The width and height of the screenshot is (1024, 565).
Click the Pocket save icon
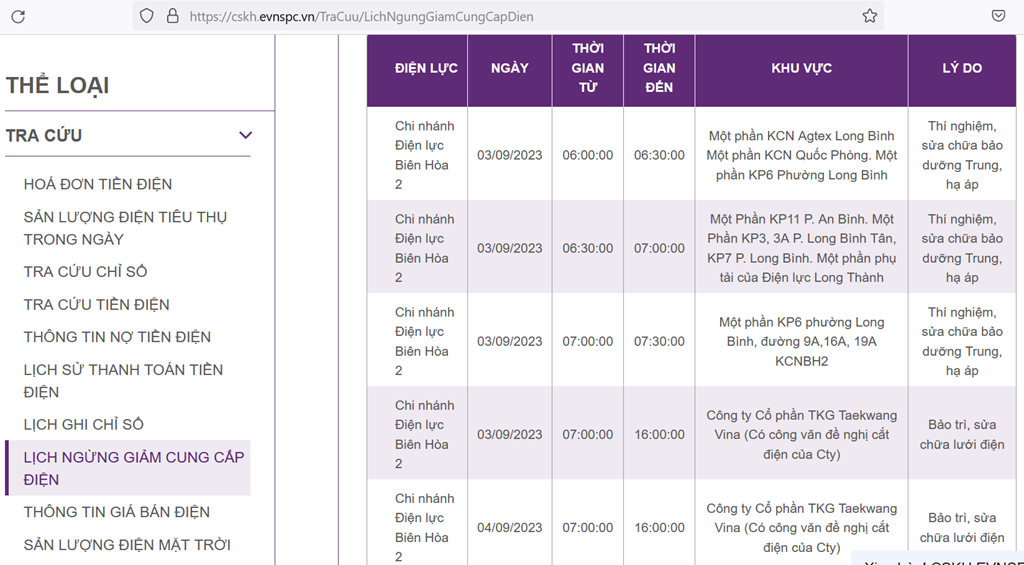998,16
